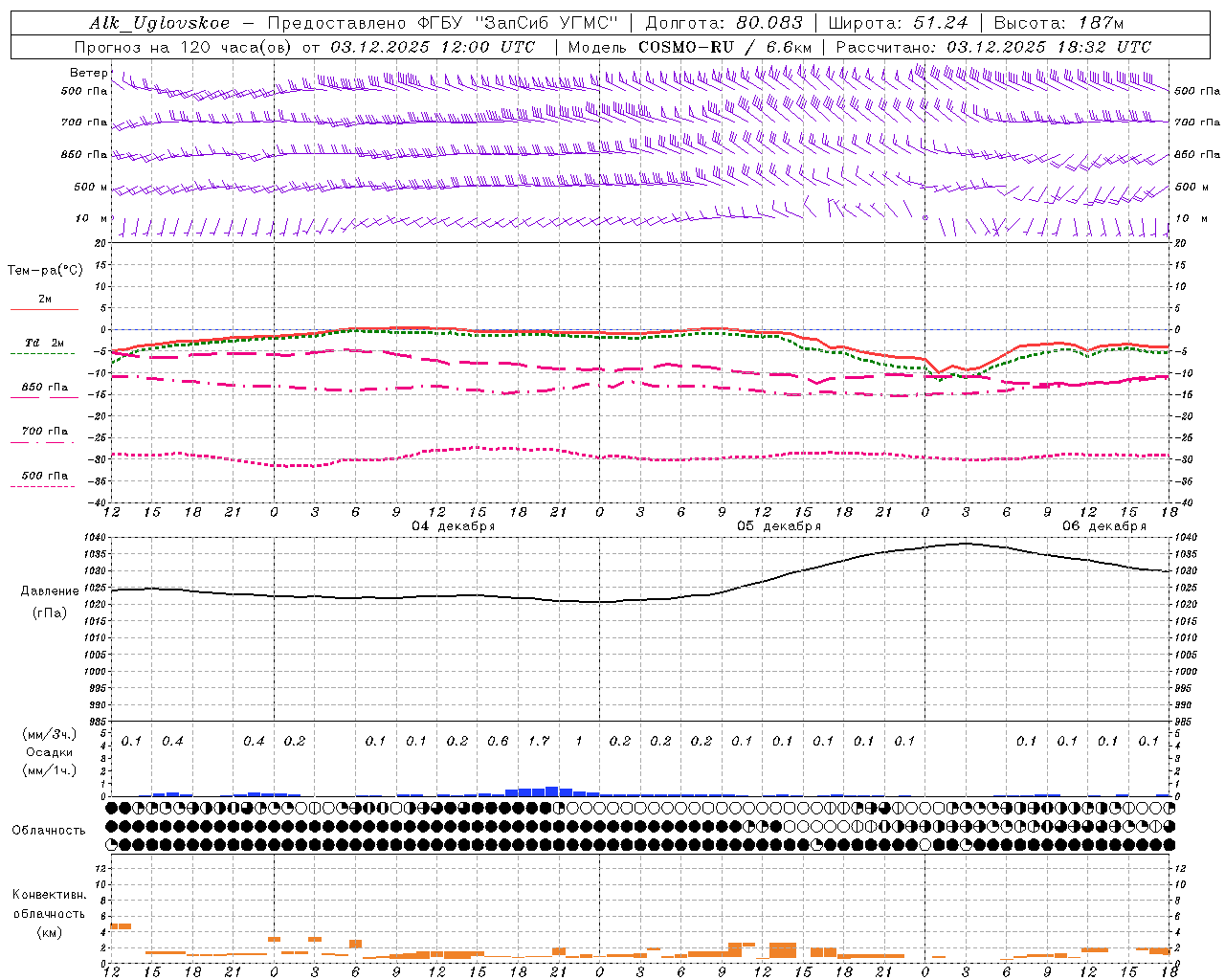Click the Ветер wind panel label
The height and width of the screenshot is (980, 1225).
point(89,73)
